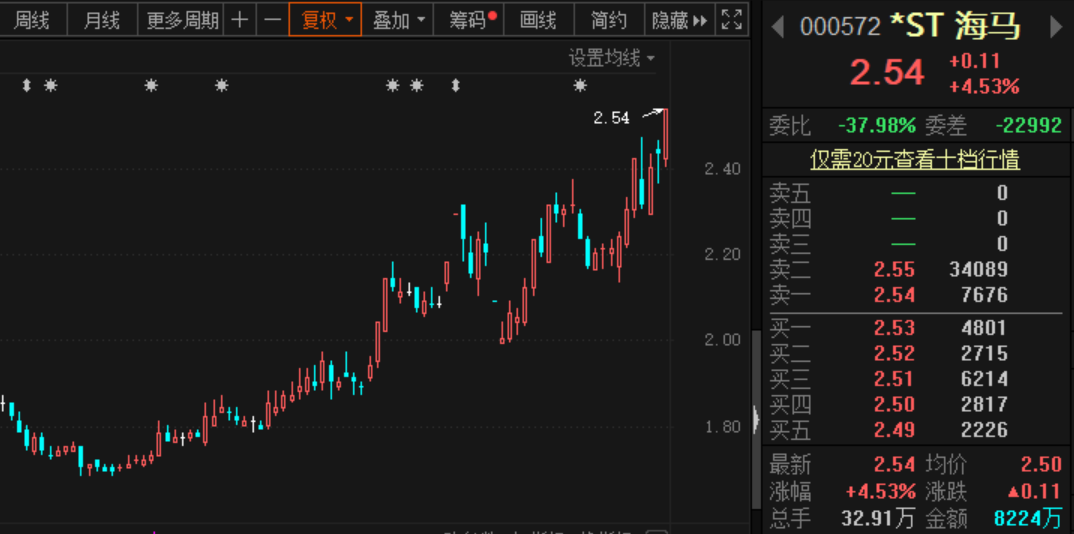
Task: Click the vertical panel divider handle
Action: click(756, 418)
